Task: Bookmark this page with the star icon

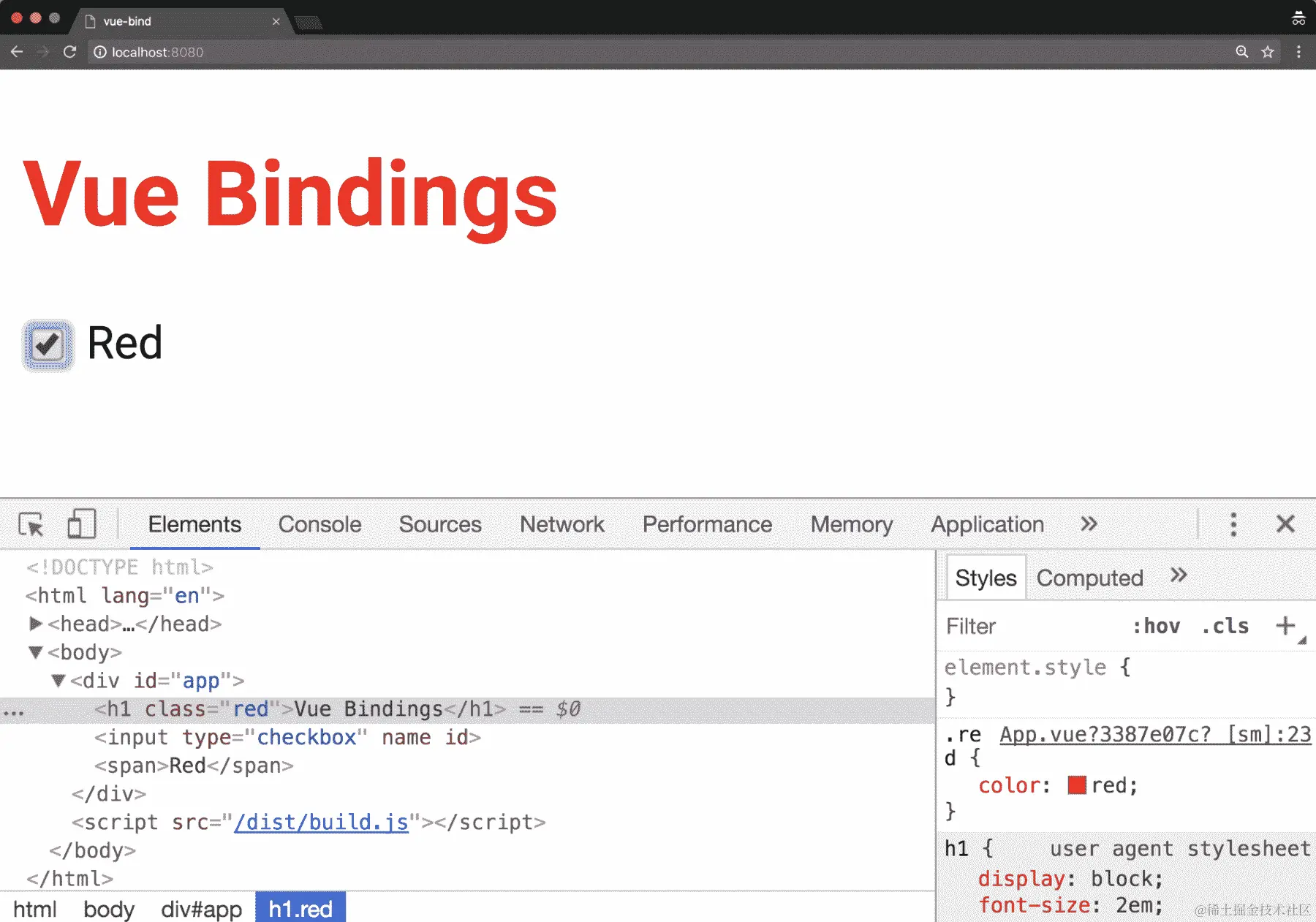Action: tap(1268, 52)
